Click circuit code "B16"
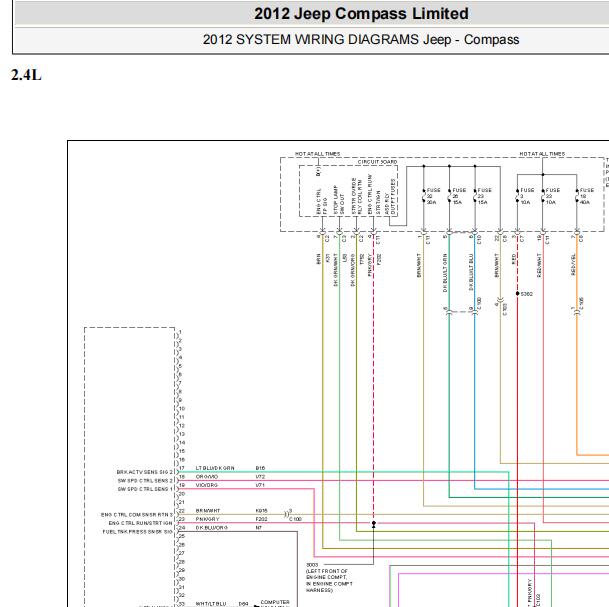This screenshot has height=607, width=609. pyautogui.click(x=260, y=468)
